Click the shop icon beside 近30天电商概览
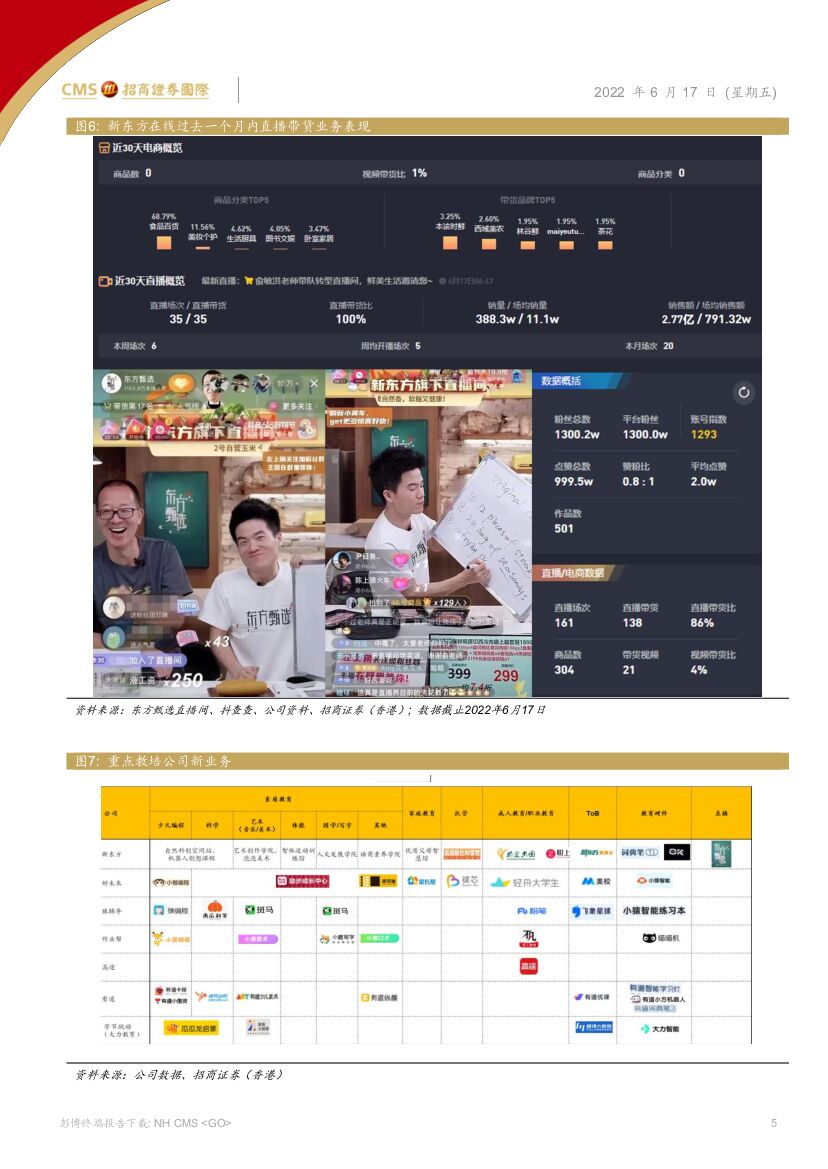This screenshot has width=828, height=1169. point(104,148)
